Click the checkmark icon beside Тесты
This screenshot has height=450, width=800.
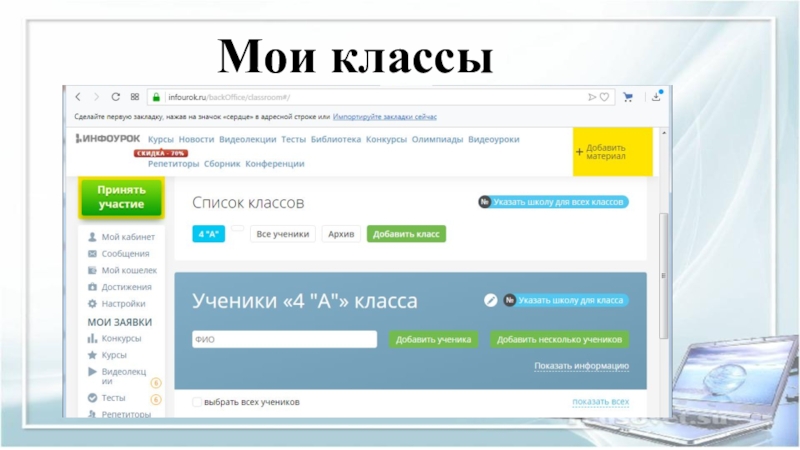[92, 397]
